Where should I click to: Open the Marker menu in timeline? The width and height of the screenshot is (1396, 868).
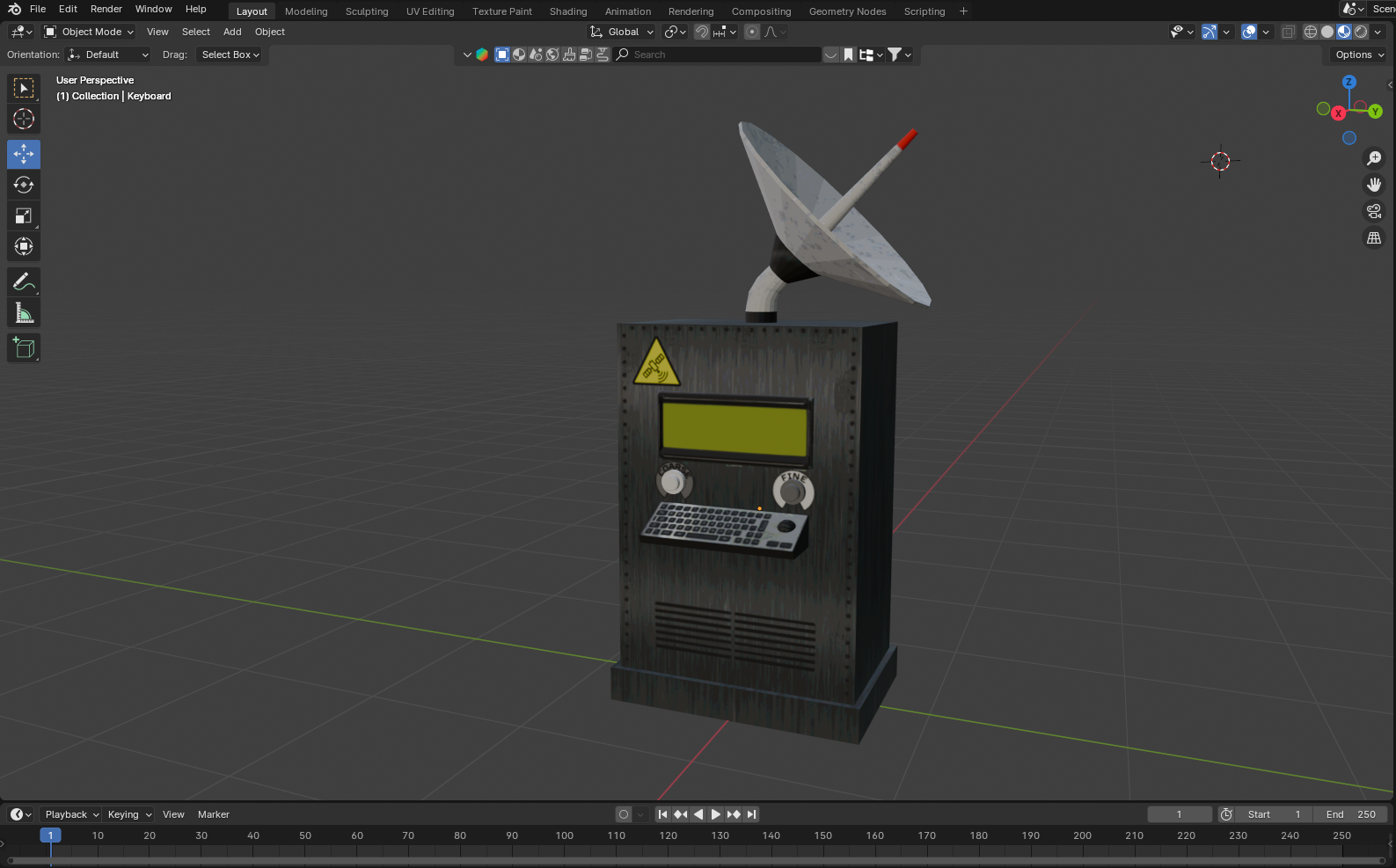coord(214,814)
